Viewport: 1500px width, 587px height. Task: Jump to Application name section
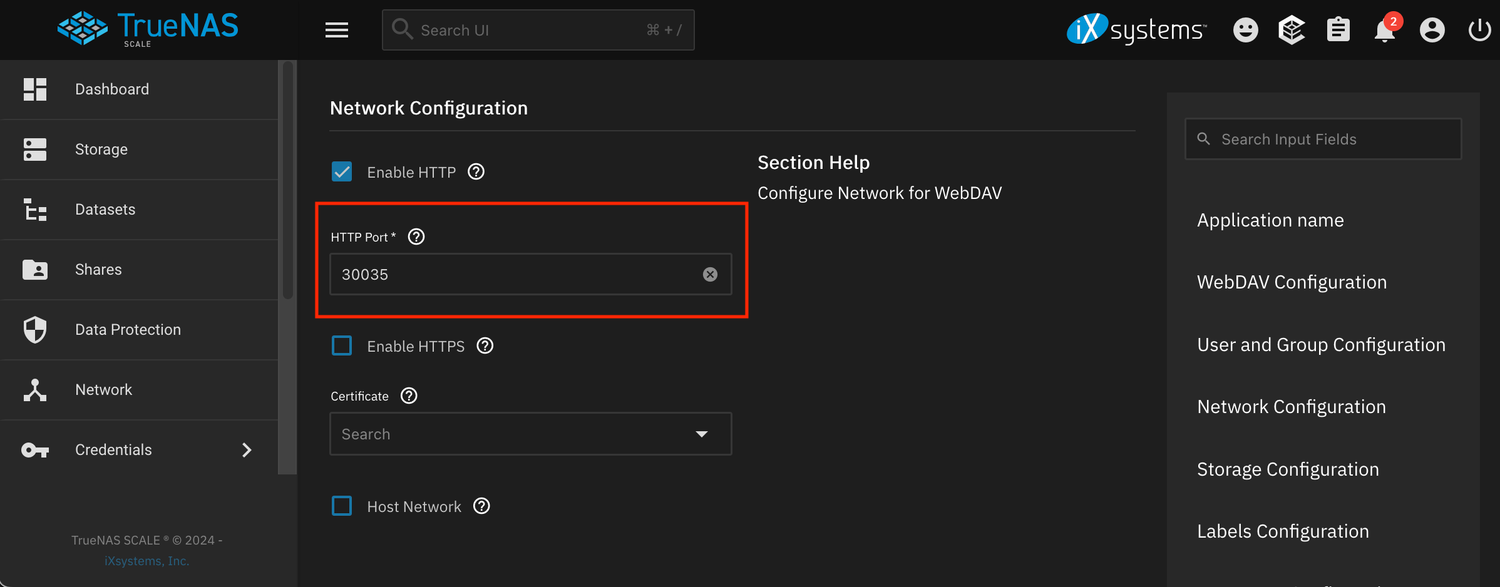1270,220
